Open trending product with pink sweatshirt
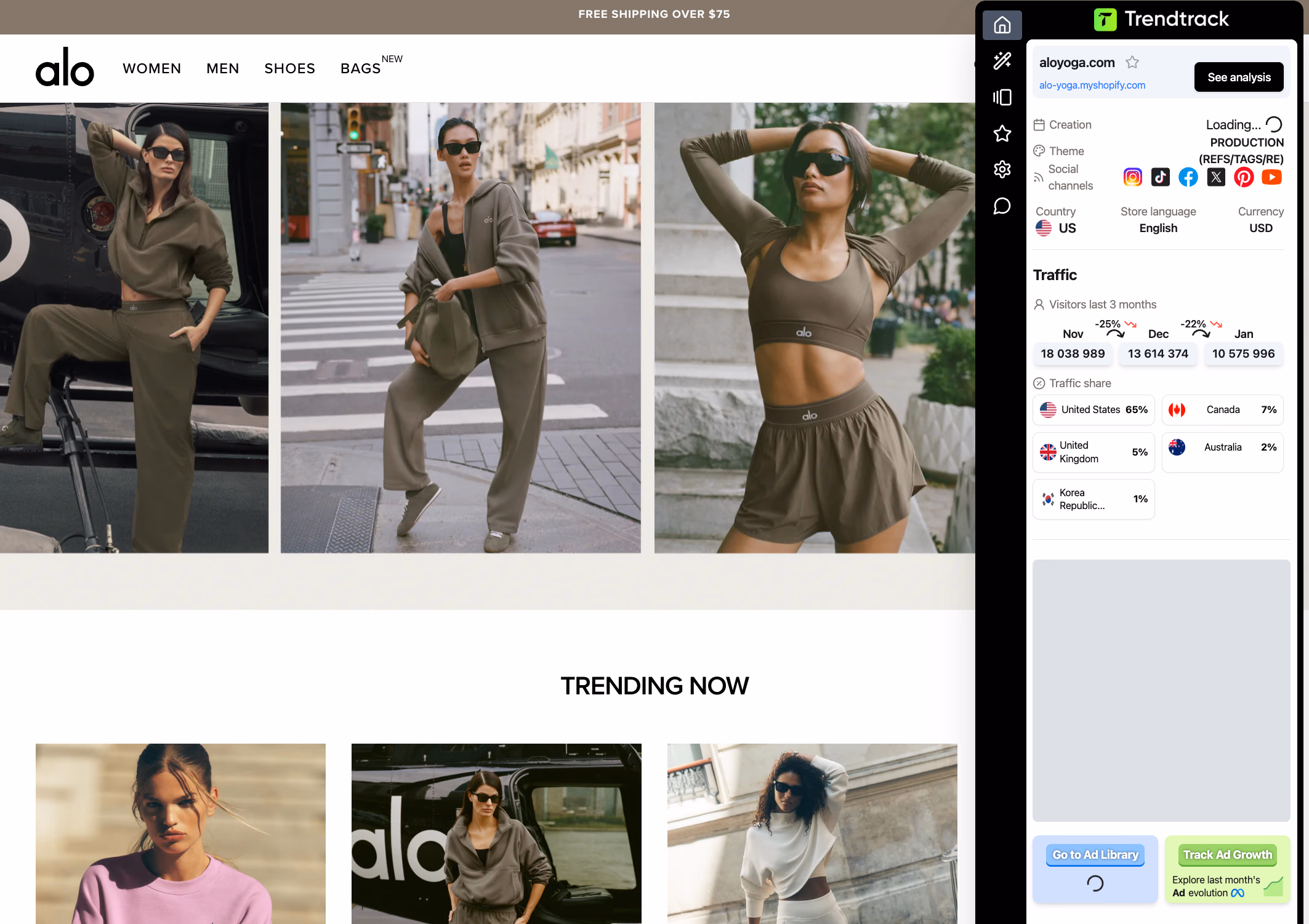 [x=180, y=834]
